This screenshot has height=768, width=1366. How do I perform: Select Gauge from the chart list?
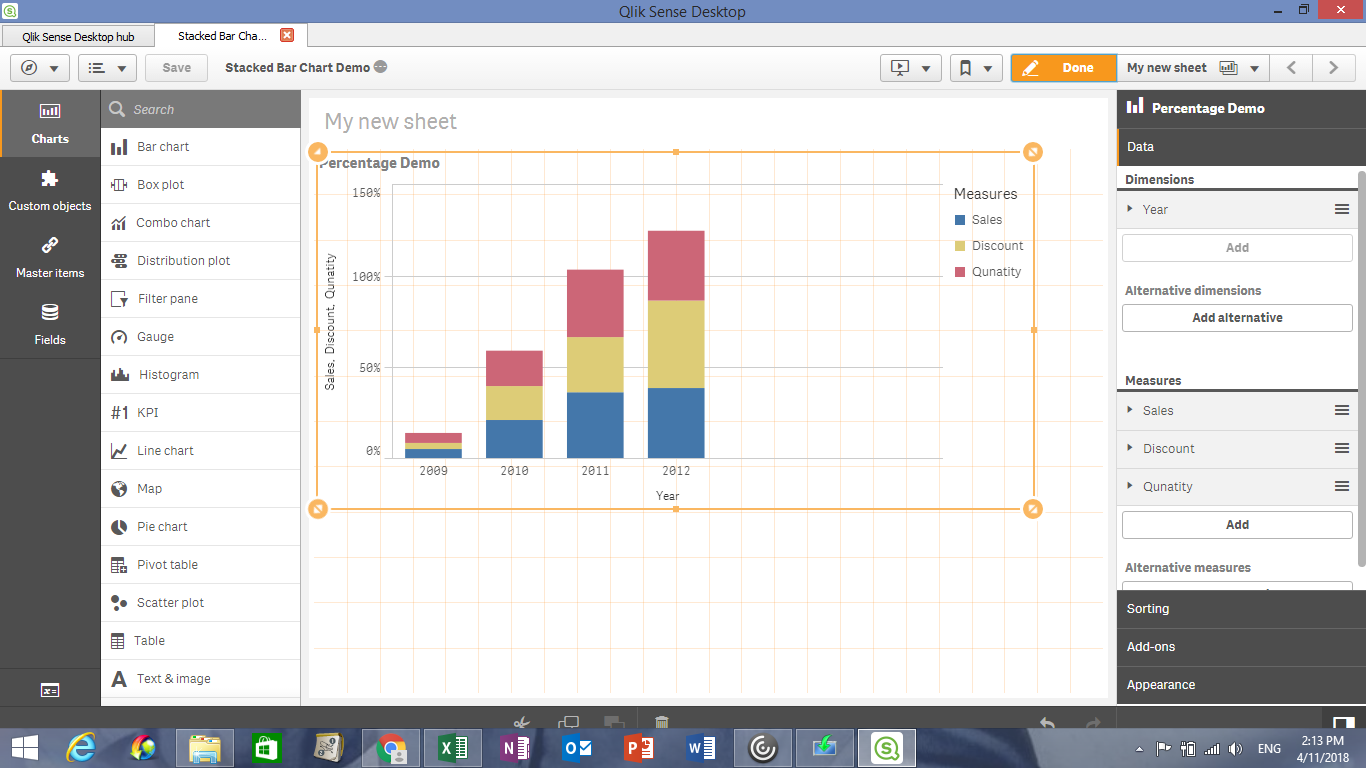(x=200, y=337)
